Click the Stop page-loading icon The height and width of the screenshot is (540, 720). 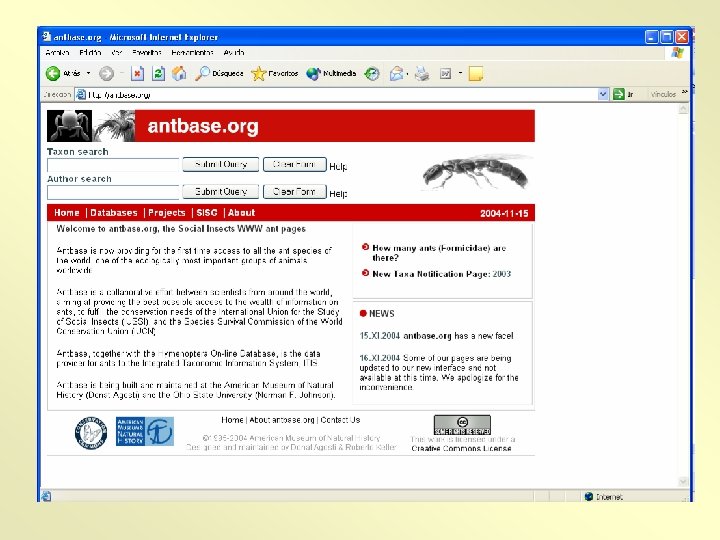[x=137, y=73]
